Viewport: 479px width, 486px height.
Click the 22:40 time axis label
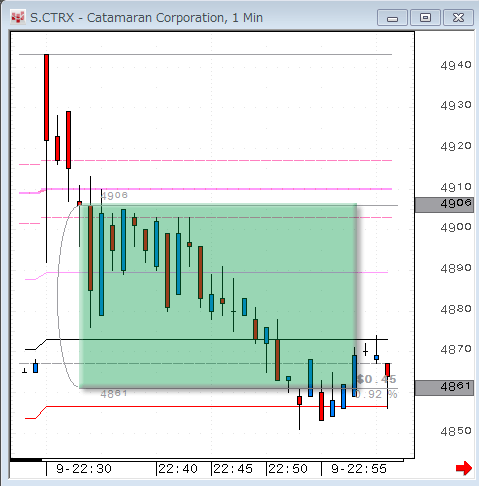178,469
